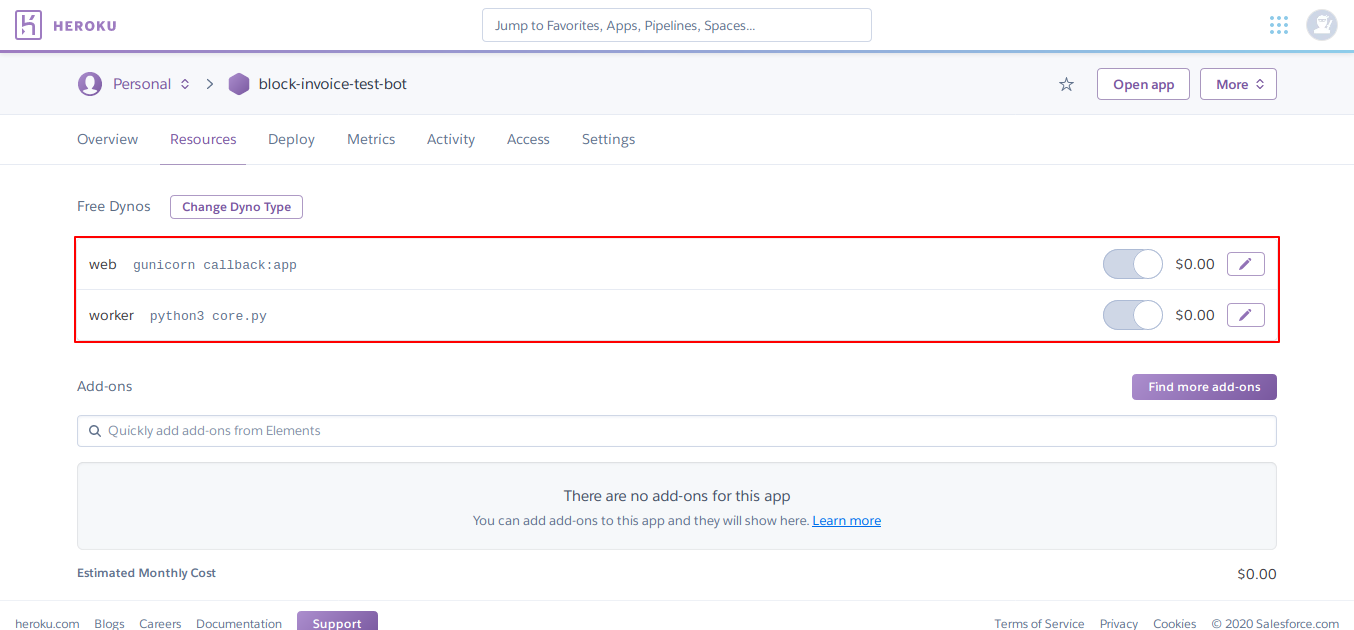
Task: Edit the worker dyno with pencil icon
Action: pyautogui.click(x=1245, y=315)
